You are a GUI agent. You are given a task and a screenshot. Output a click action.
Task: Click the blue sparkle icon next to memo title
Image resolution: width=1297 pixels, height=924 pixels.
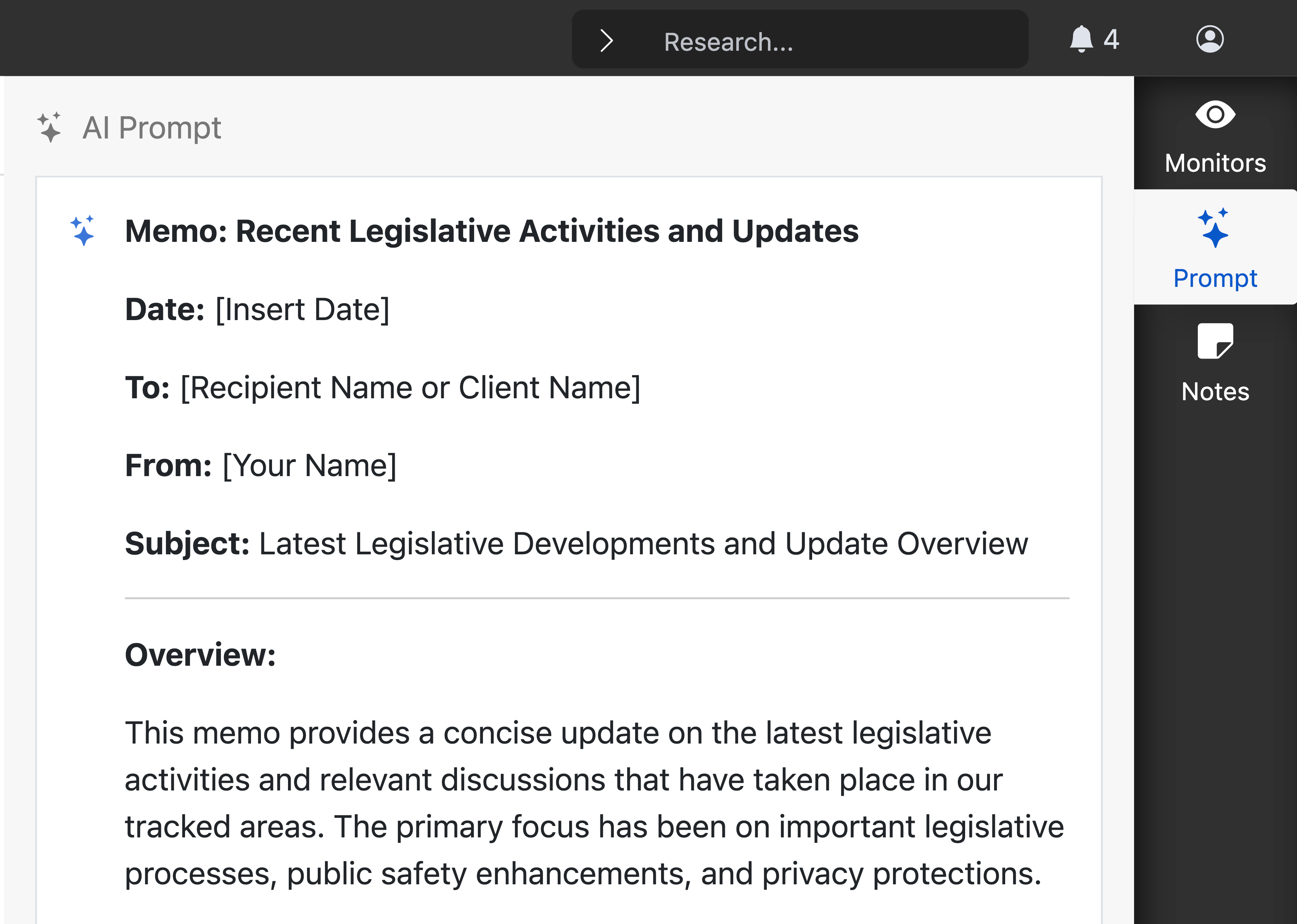coord(82,230)
